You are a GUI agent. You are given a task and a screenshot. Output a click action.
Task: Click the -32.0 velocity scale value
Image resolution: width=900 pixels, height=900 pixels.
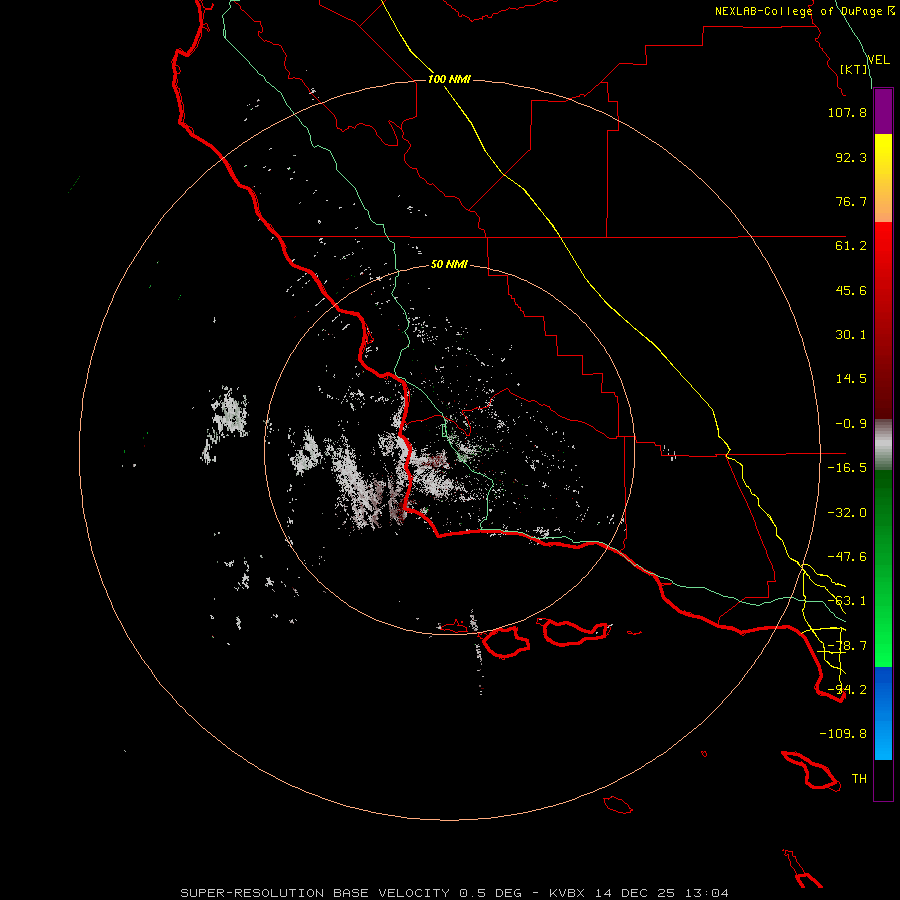pos(847,513)
